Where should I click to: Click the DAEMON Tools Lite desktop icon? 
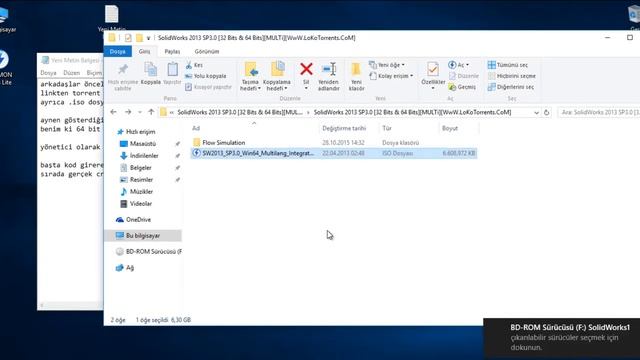pyautogui.click(x=4, y=68)
